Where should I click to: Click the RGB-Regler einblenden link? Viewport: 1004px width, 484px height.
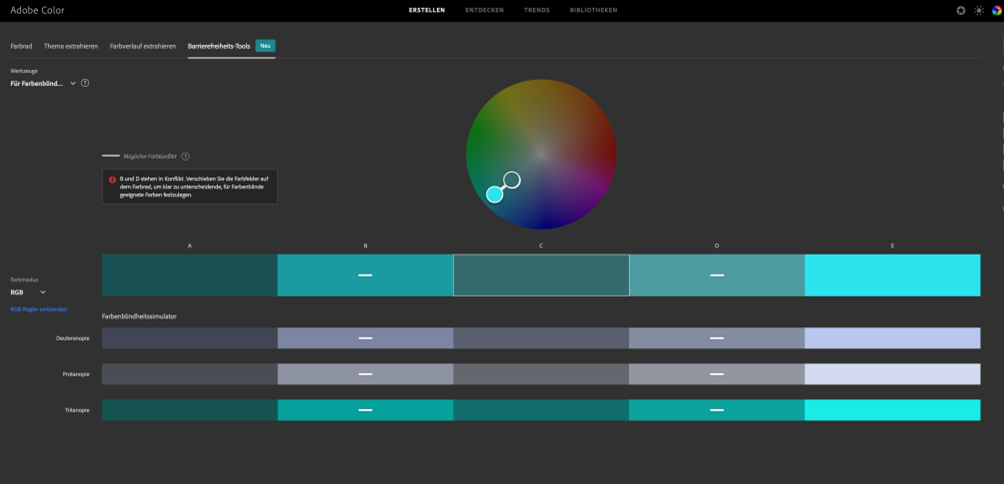coord(39,309)
